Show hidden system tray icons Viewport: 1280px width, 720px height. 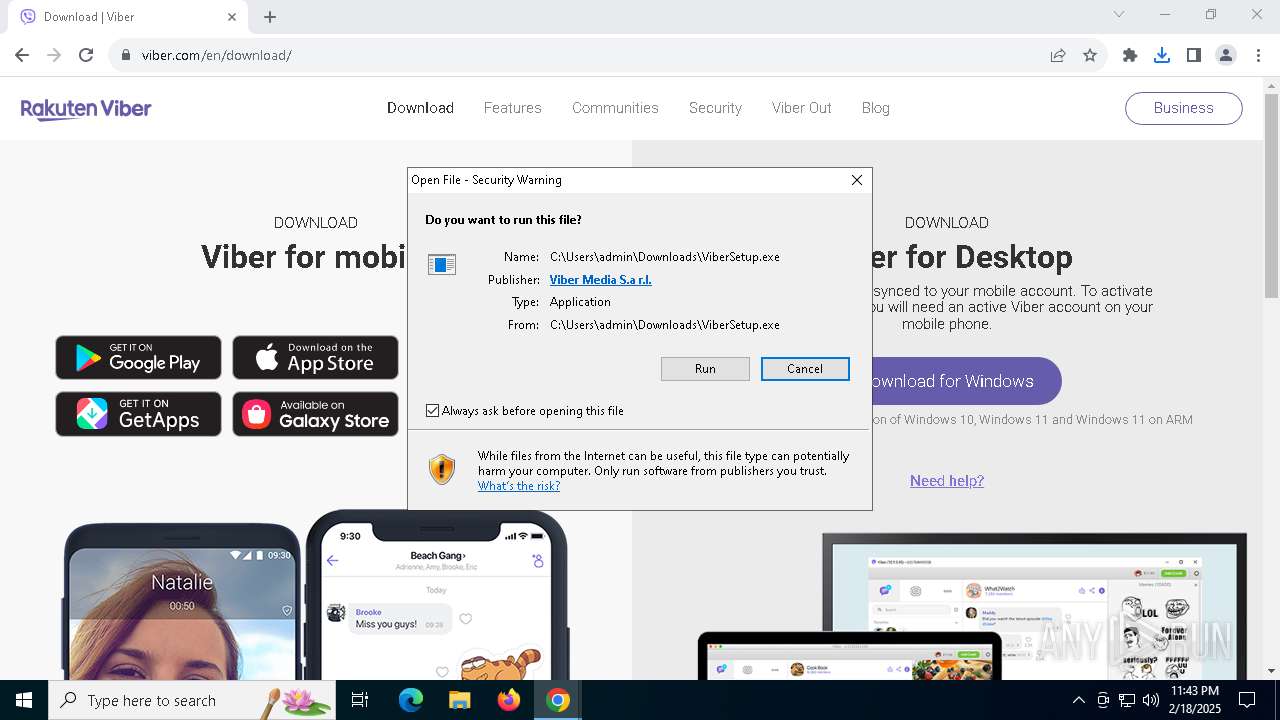(x=1078, y=700)
